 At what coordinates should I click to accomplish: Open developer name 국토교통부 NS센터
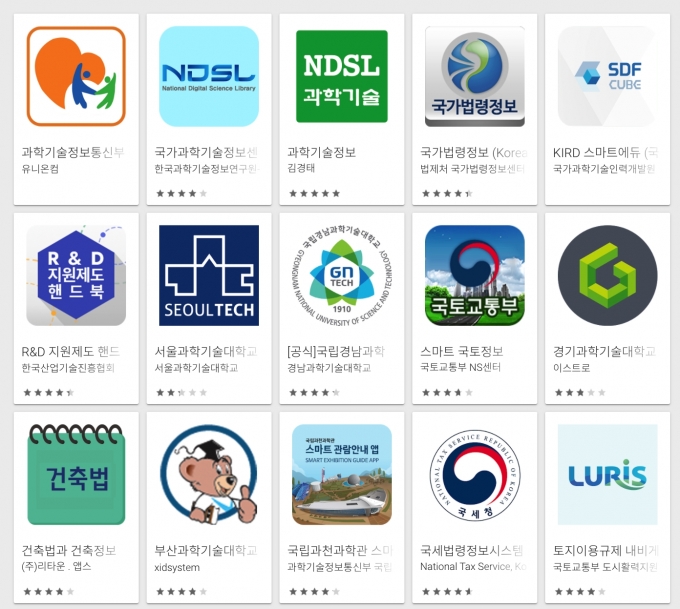461,367
